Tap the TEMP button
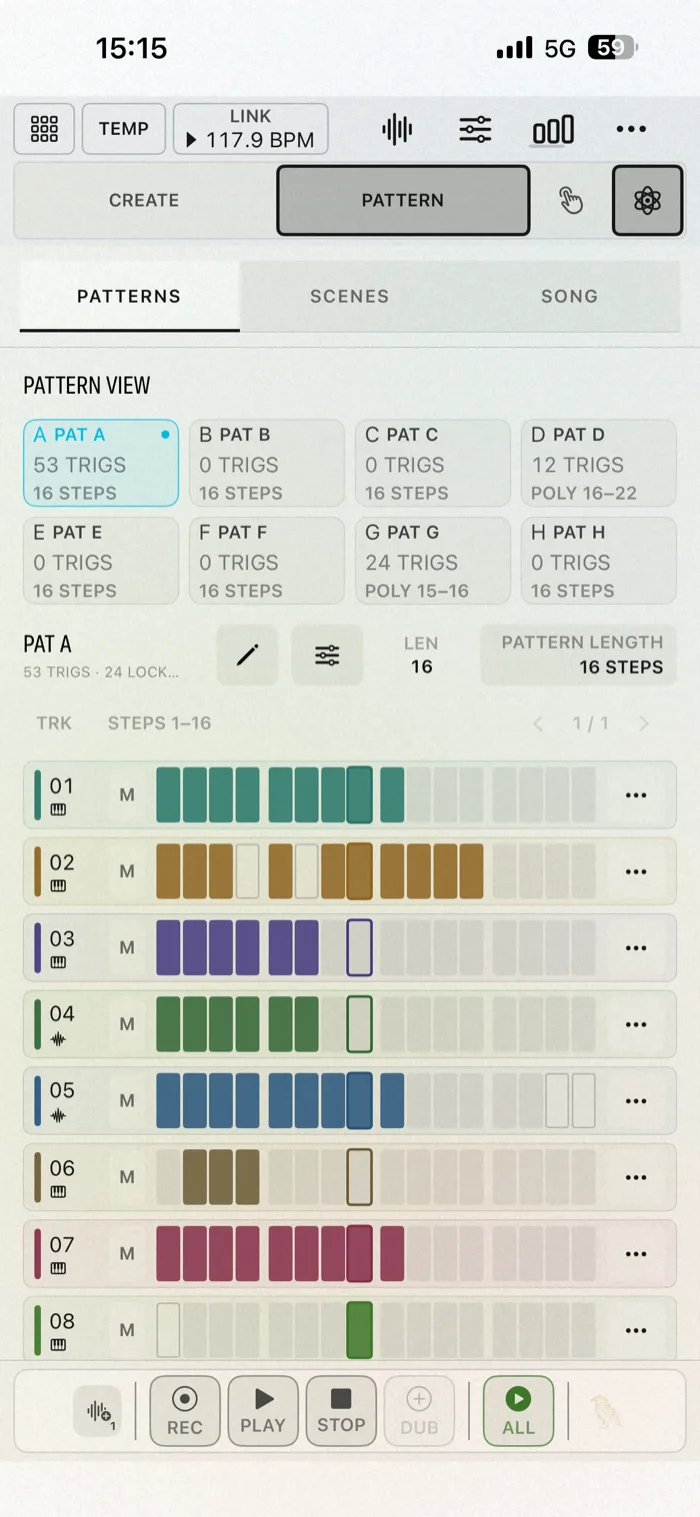This screenshot has width=700, height=1517. (124, 129)
